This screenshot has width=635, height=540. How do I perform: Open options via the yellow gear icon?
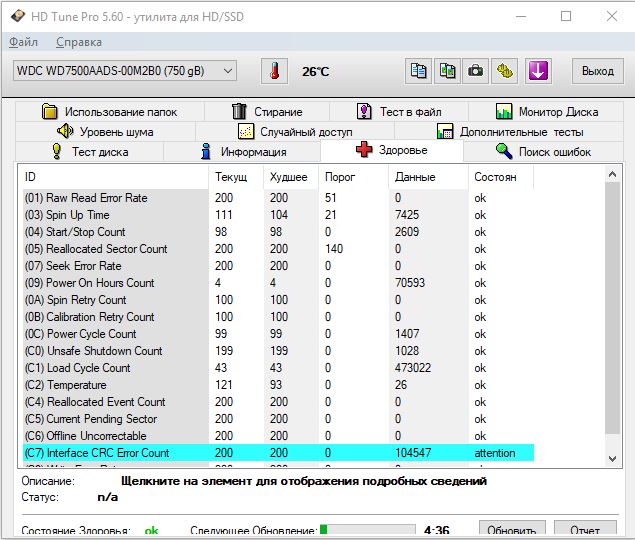(504, 71)
